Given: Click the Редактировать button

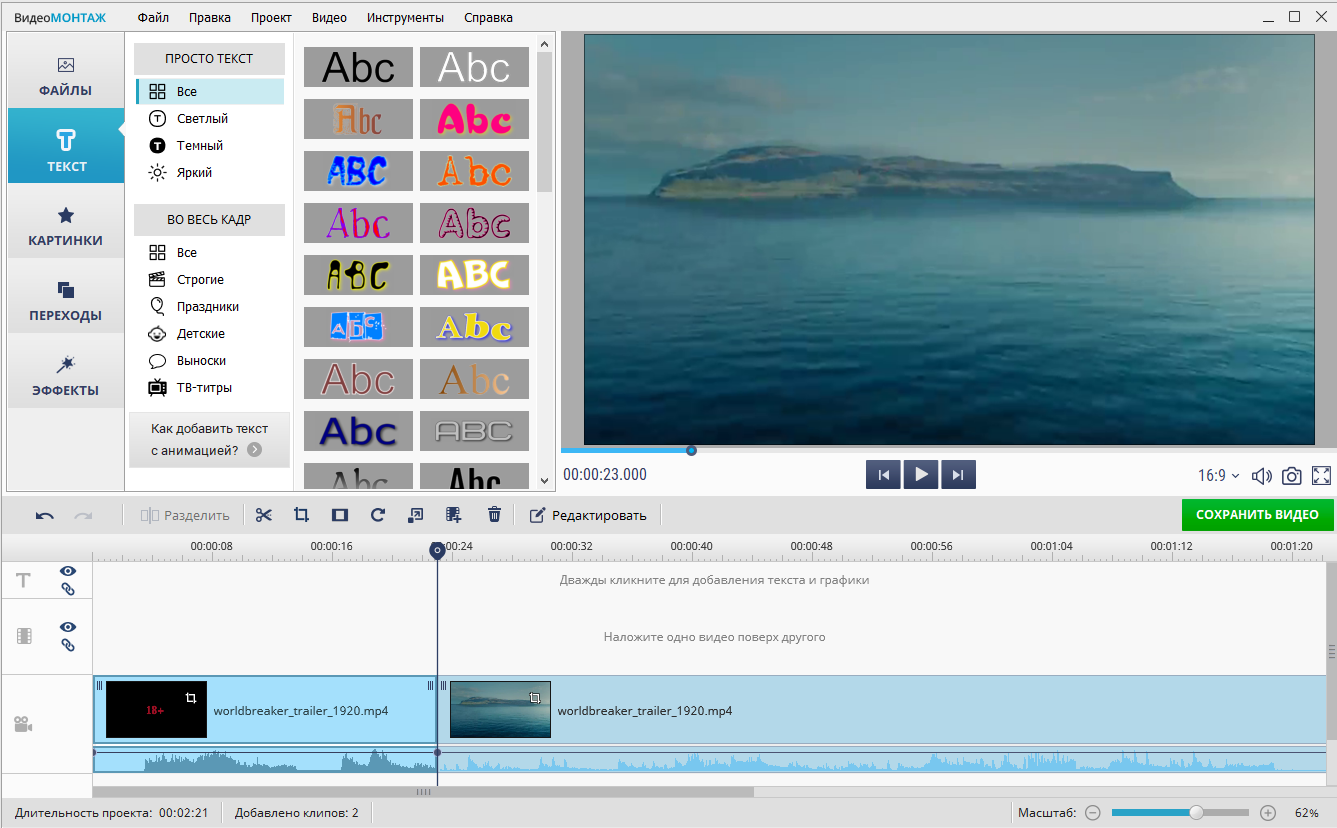Looking at the screenshot, I should [x=588, y=516].
